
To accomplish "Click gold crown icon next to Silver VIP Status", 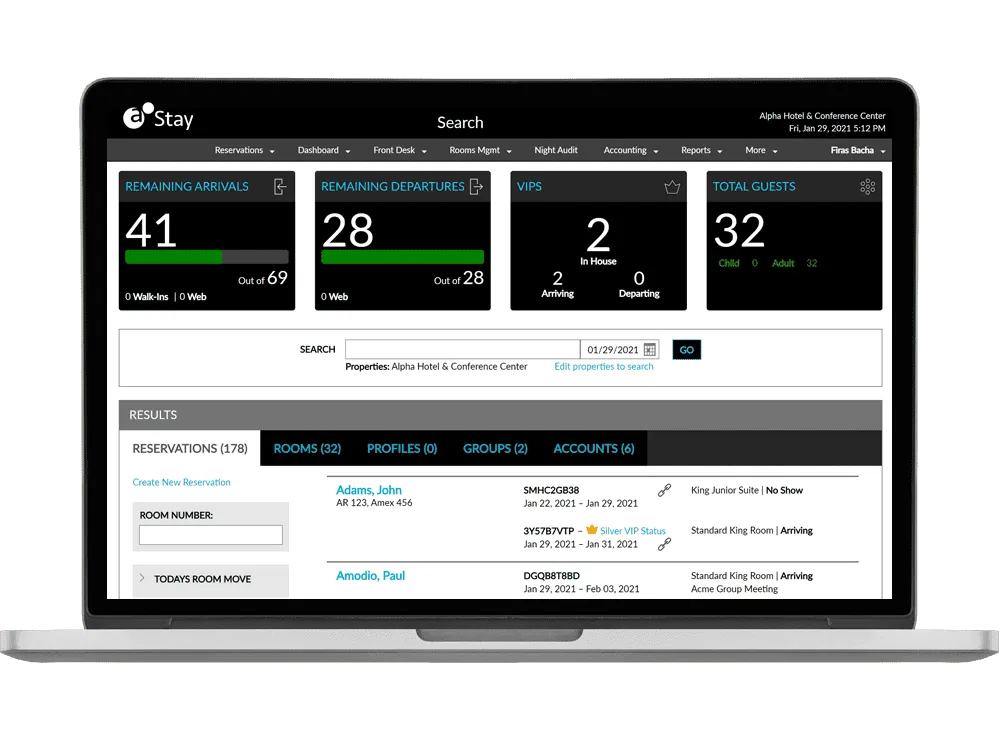I will coord(592,530).
